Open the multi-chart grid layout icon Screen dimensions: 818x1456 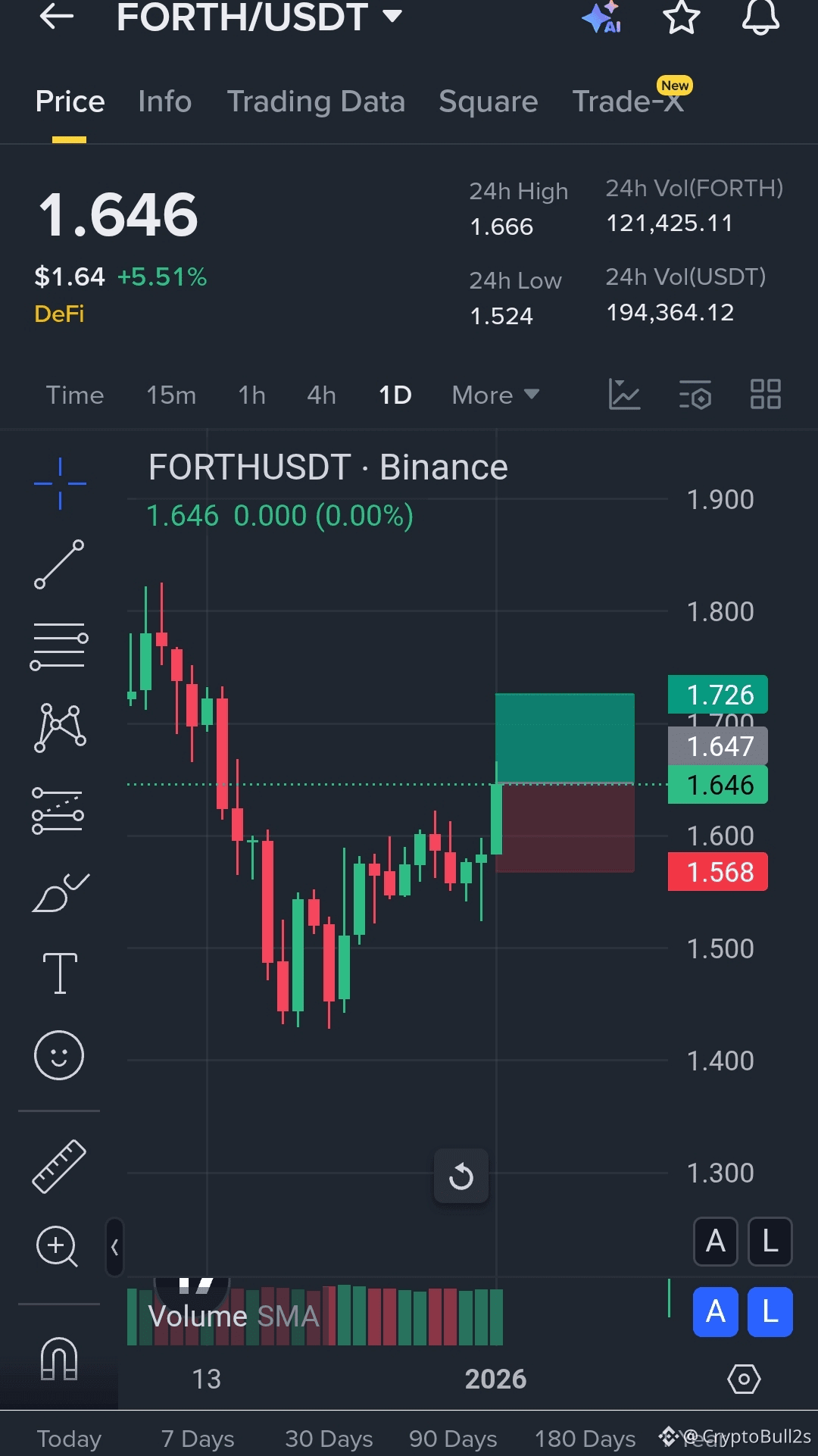tap(765, 395)
